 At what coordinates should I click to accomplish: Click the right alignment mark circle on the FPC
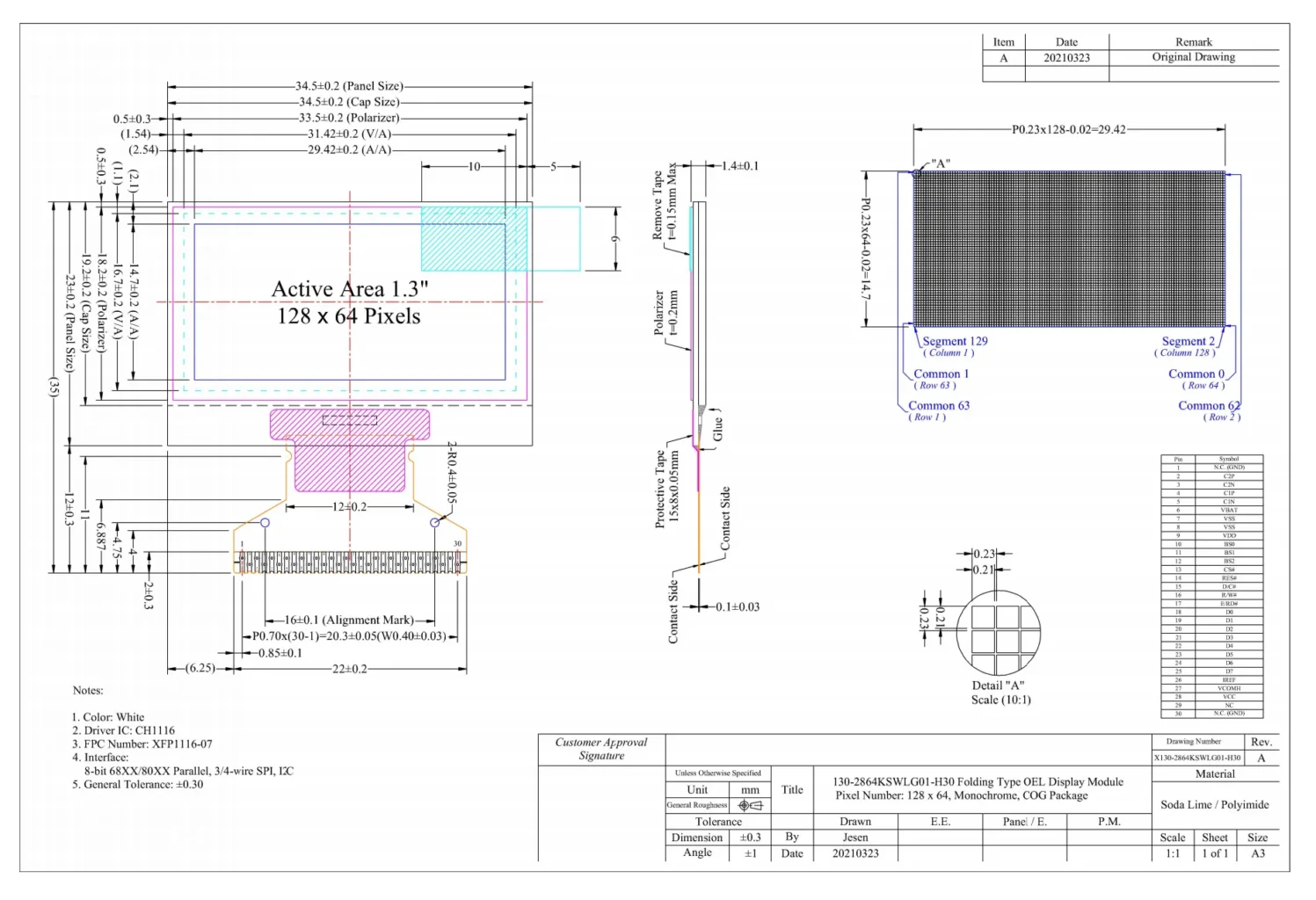pos(433,522)
